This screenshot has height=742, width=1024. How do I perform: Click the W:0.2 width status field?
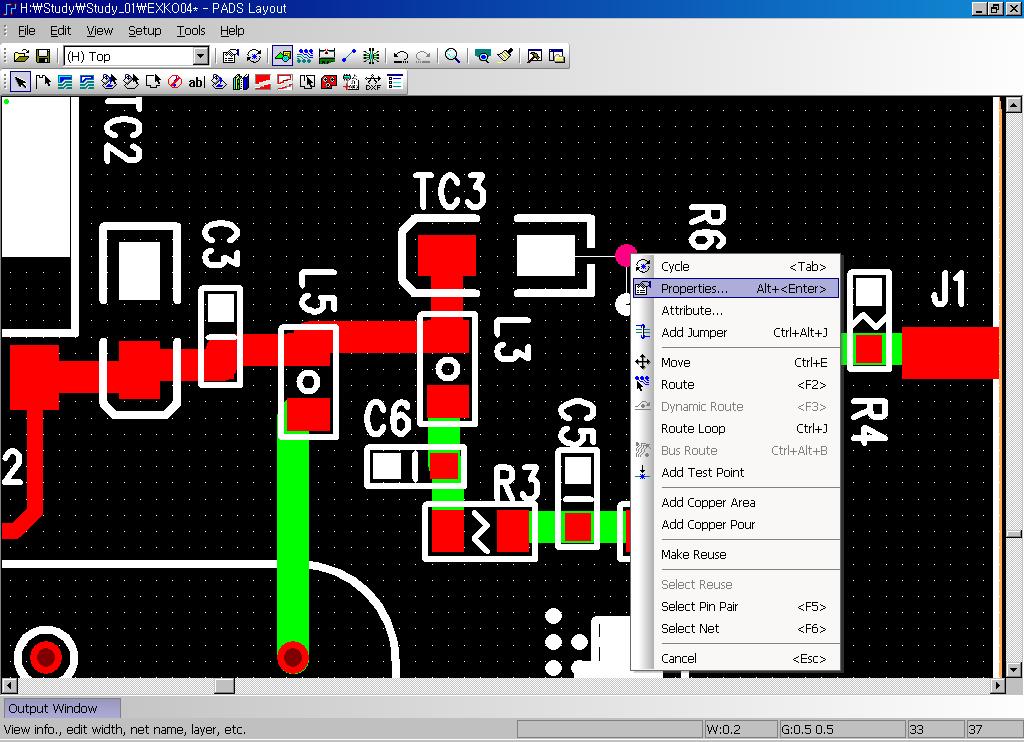pos(741,730)
